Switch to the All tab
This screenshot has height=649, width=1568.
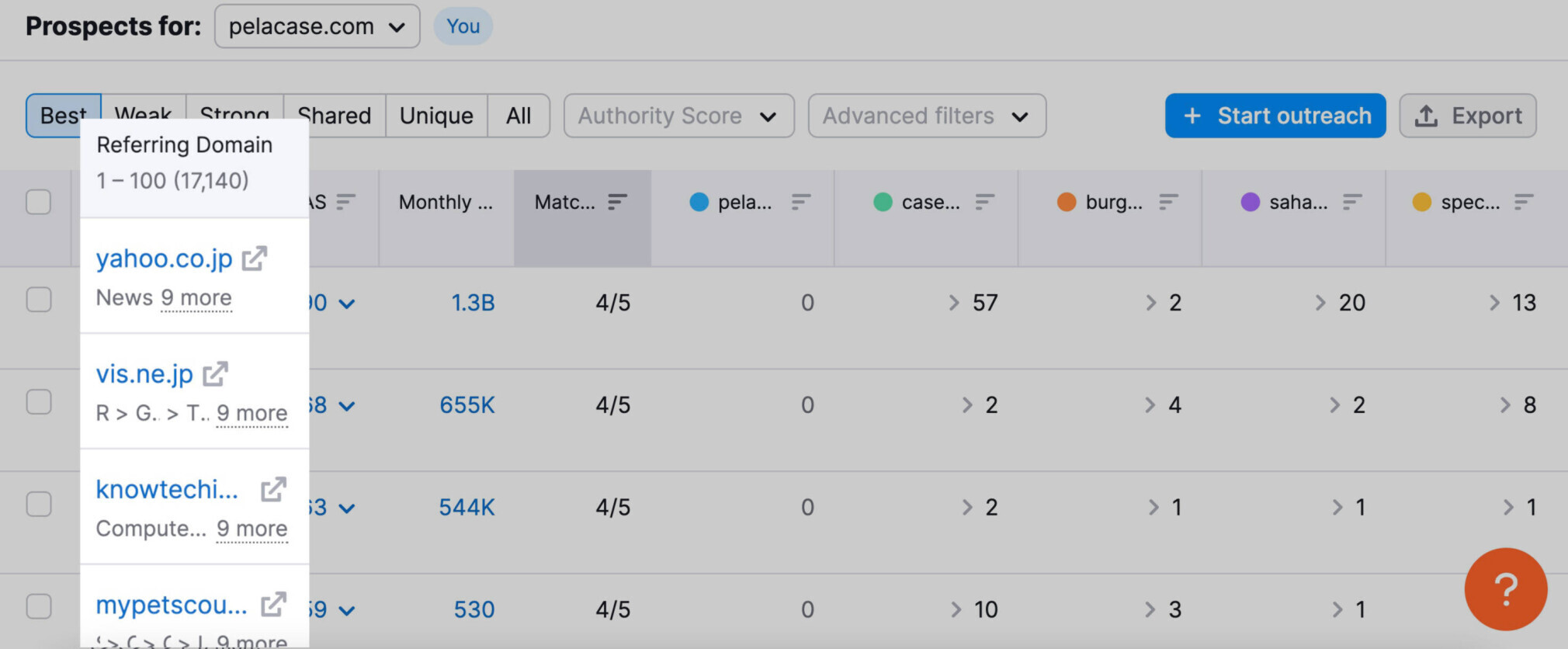(519, 116)
